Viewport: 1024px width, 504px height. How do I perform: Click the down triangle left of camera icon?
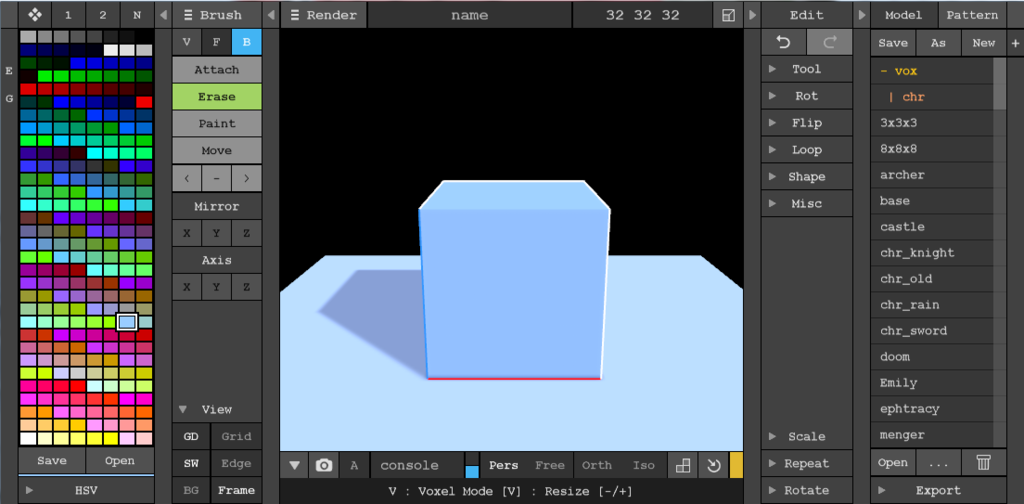pos(295,465)
